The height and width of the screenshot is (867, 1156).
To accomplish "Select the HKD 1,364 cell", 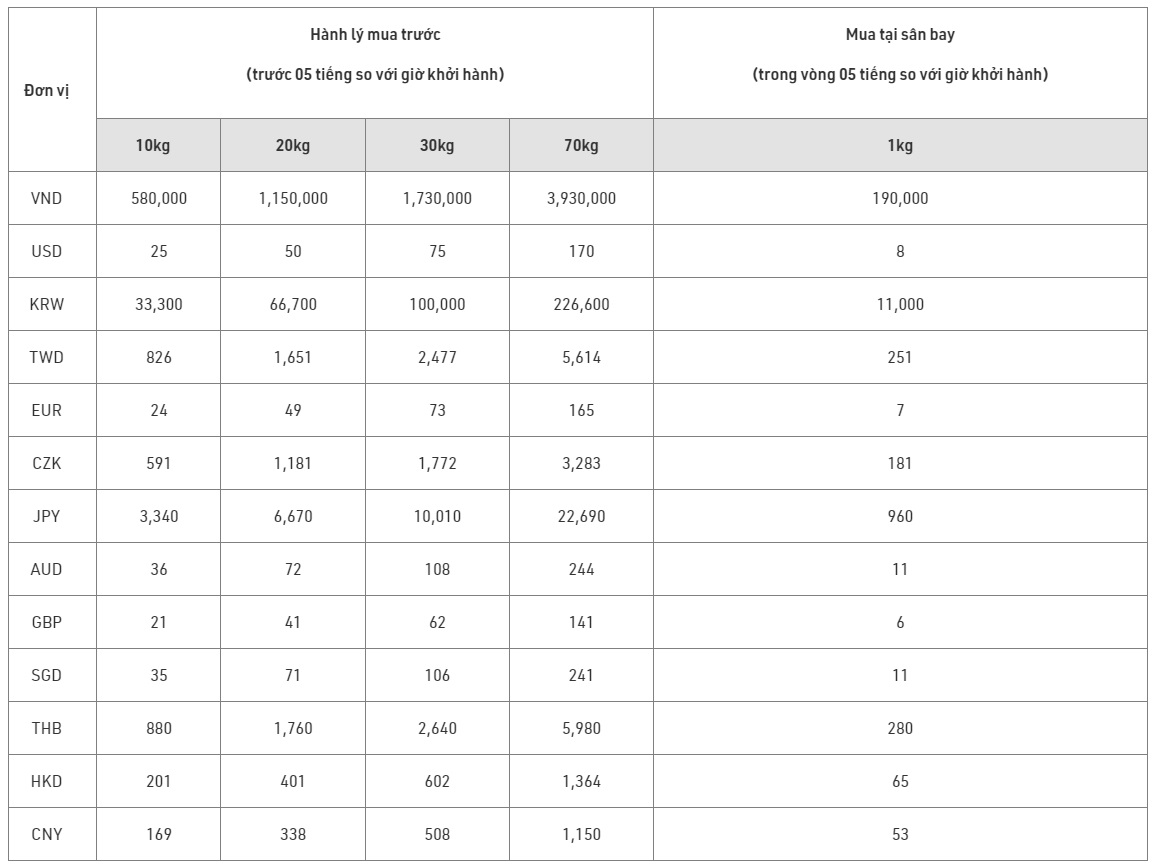I will [581, 782].
